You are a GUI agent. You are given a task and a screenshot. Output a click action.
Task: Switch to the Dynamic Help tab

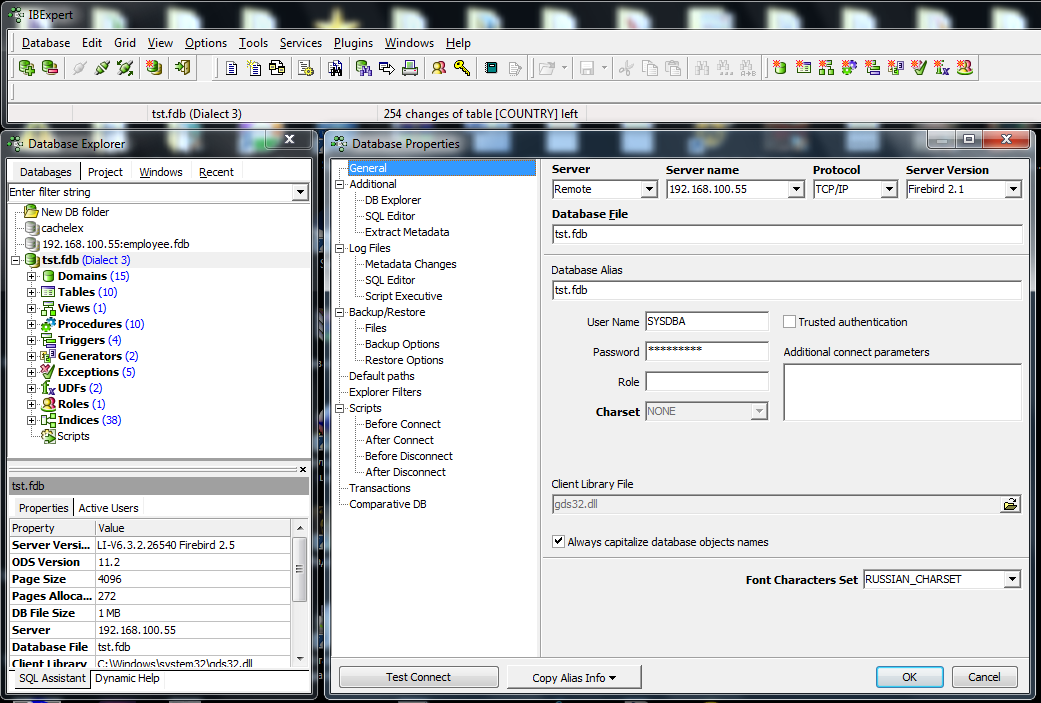(127, 678)
